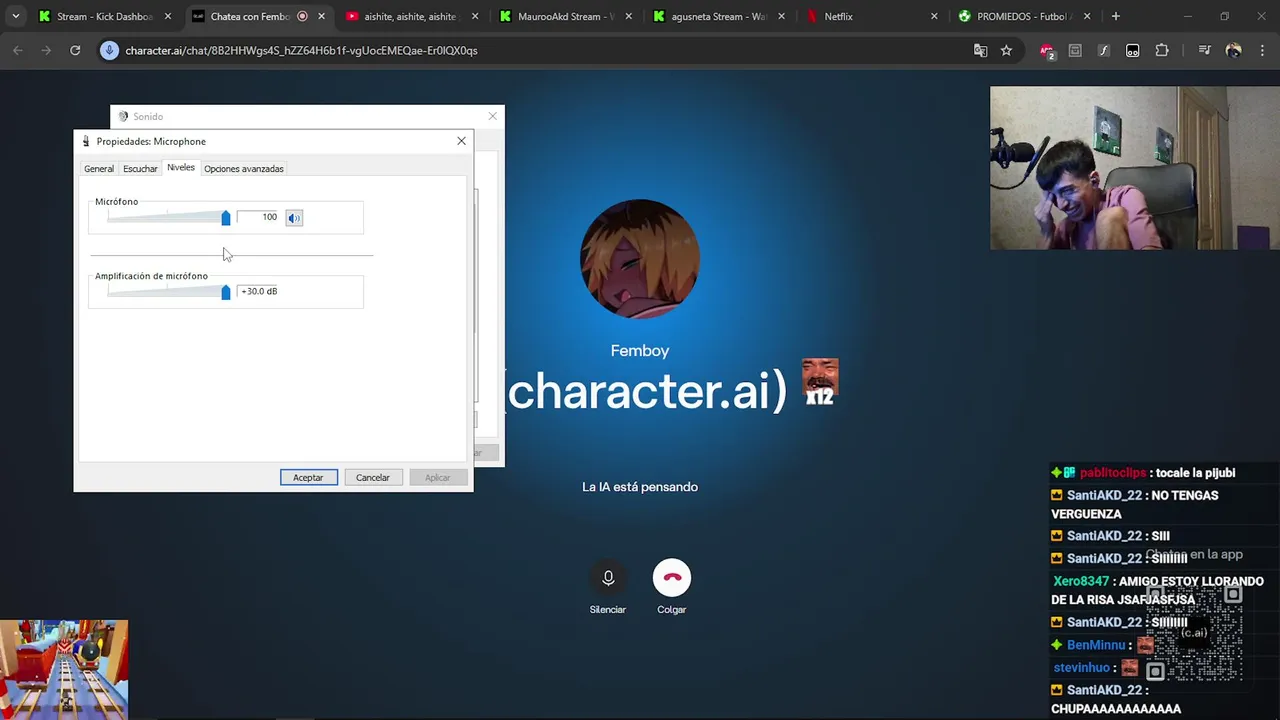Click the recording indicator on the Femboy tab
The width and height of the screenshot is (1280, 720).
point(302,16)
